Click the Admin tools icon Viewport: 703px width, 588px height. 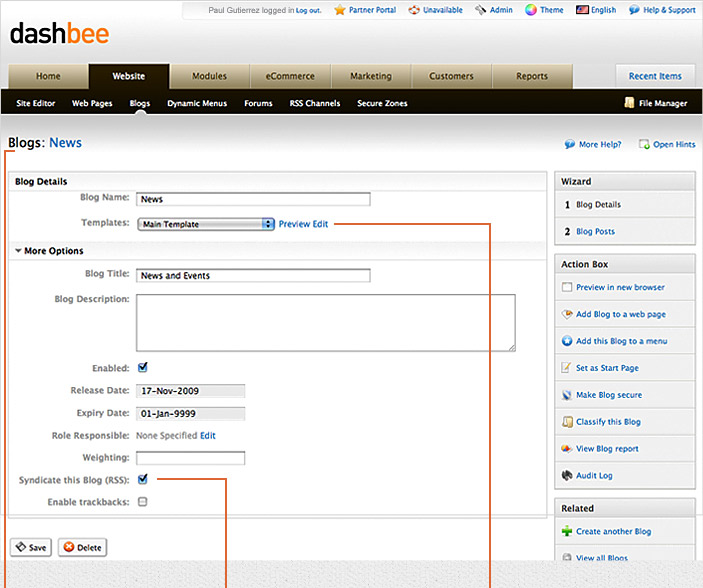pyautogui.click(x=481, y=10)
